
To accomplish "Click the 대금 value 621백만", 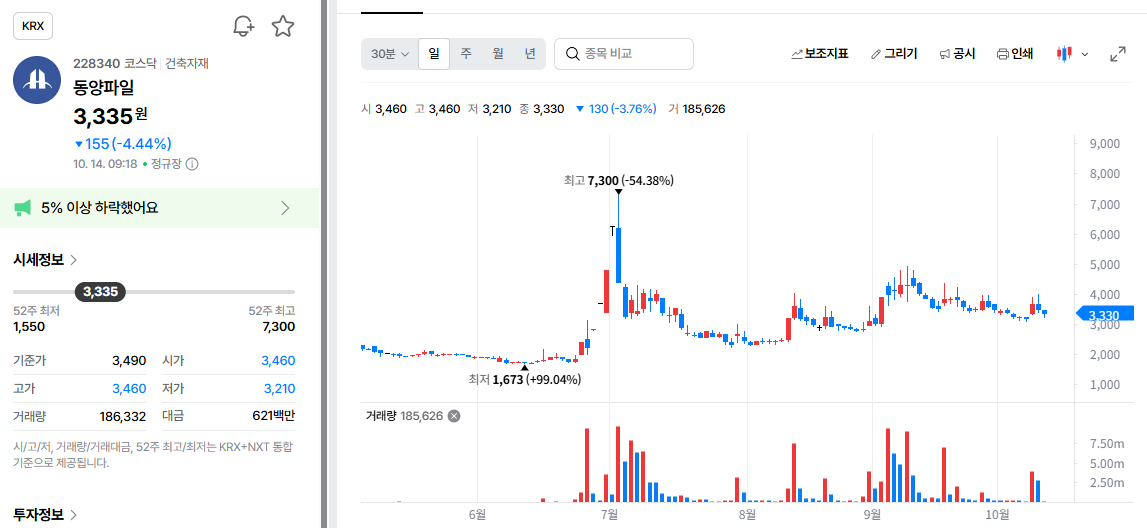I will (x=274, y=417).
